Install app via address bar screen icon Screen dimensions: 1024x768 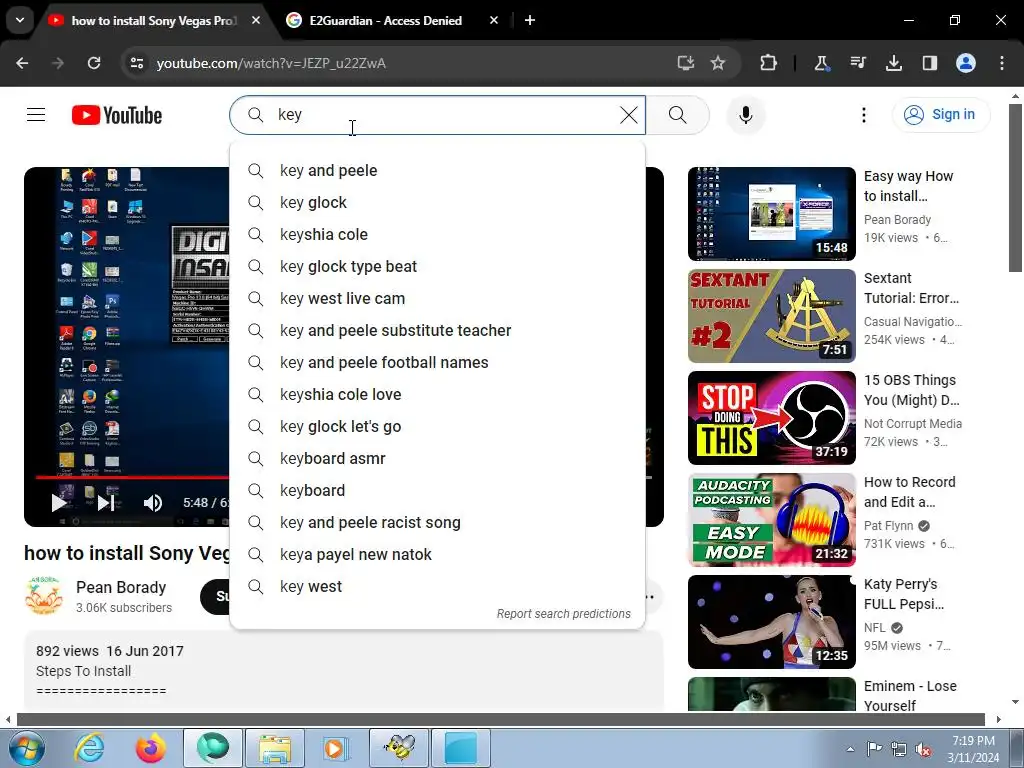[685, 63]
